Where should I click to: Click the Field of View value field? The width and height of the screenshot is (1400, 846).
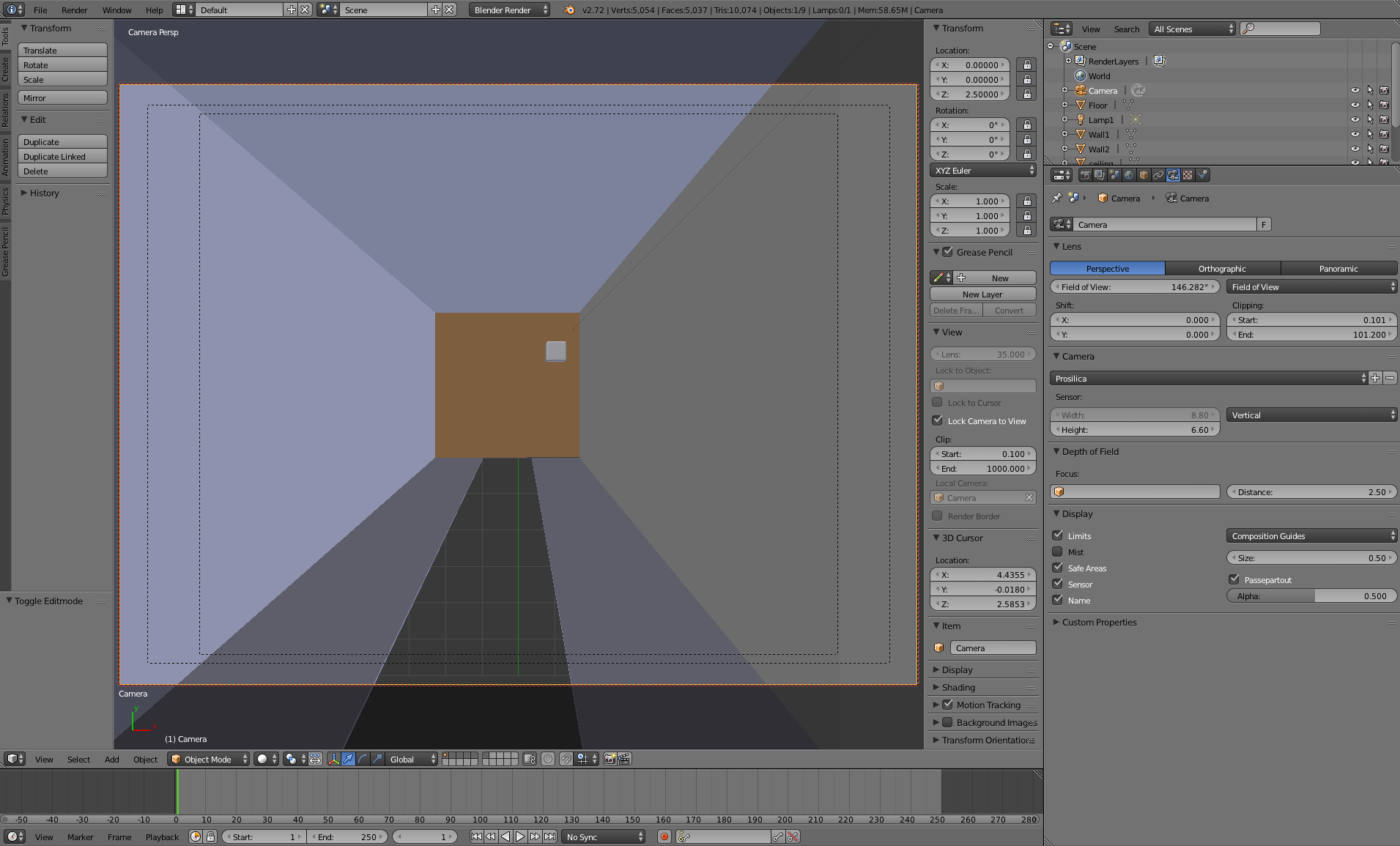tap(1134, 286)
